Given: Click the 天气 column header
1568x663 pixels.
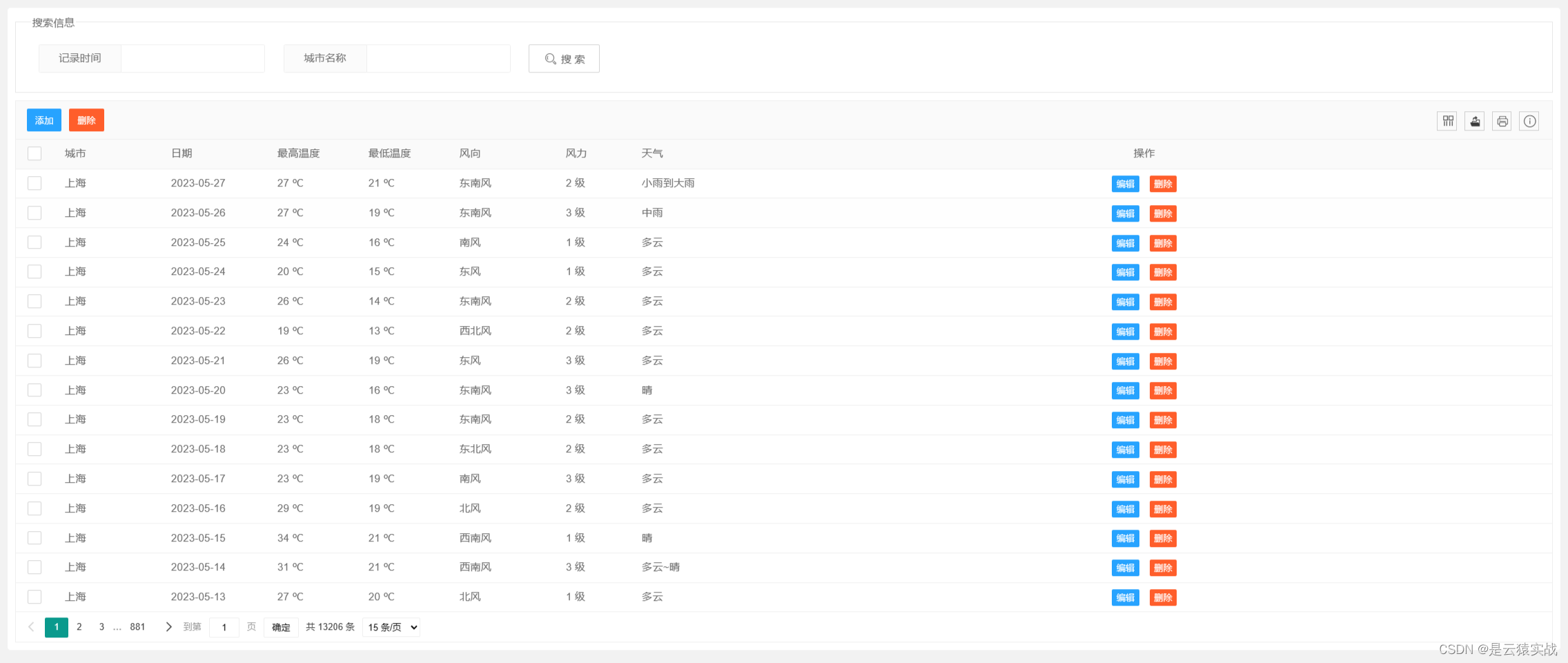Looking at the screenshot, I should 652,153.
